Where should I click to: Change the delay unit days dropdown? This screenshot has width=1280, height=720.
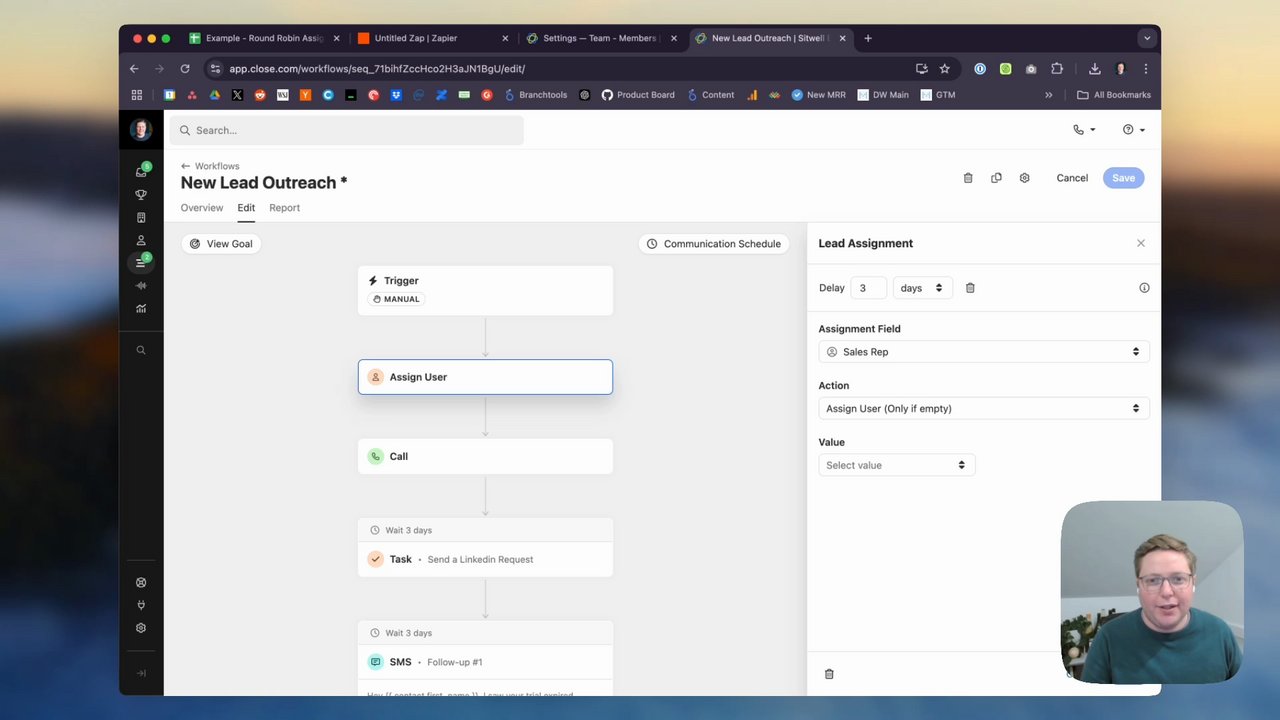point(922,288)
